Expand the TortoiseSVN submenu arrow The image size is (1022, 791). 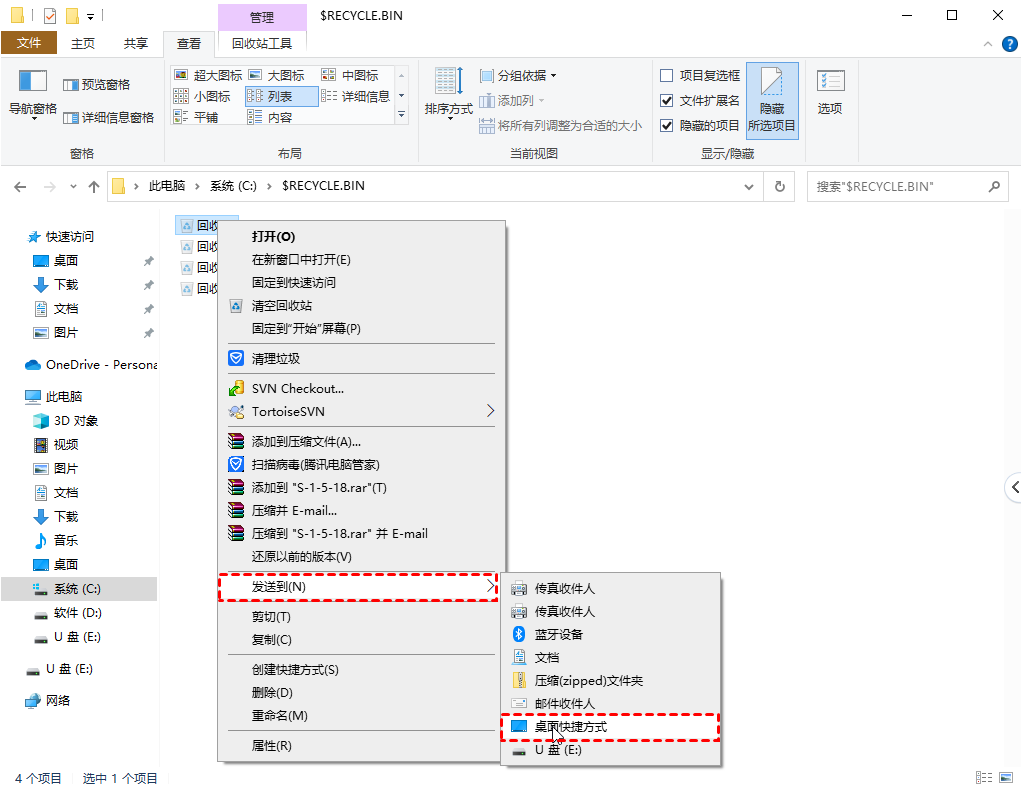pyautogui.click(x=490, y=411)
